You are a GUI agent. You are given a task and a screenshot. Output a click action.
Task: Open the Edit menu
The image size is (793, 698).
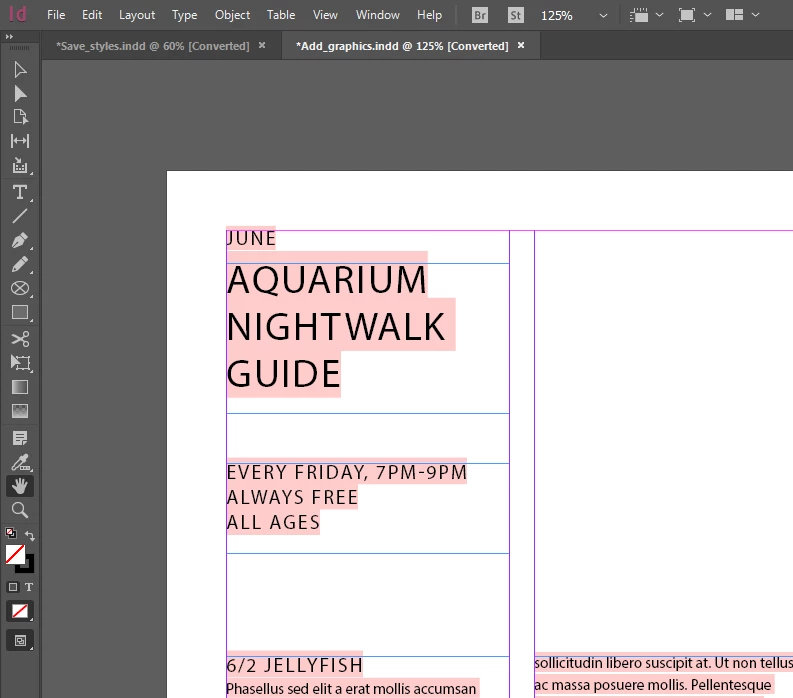point(92,15)
